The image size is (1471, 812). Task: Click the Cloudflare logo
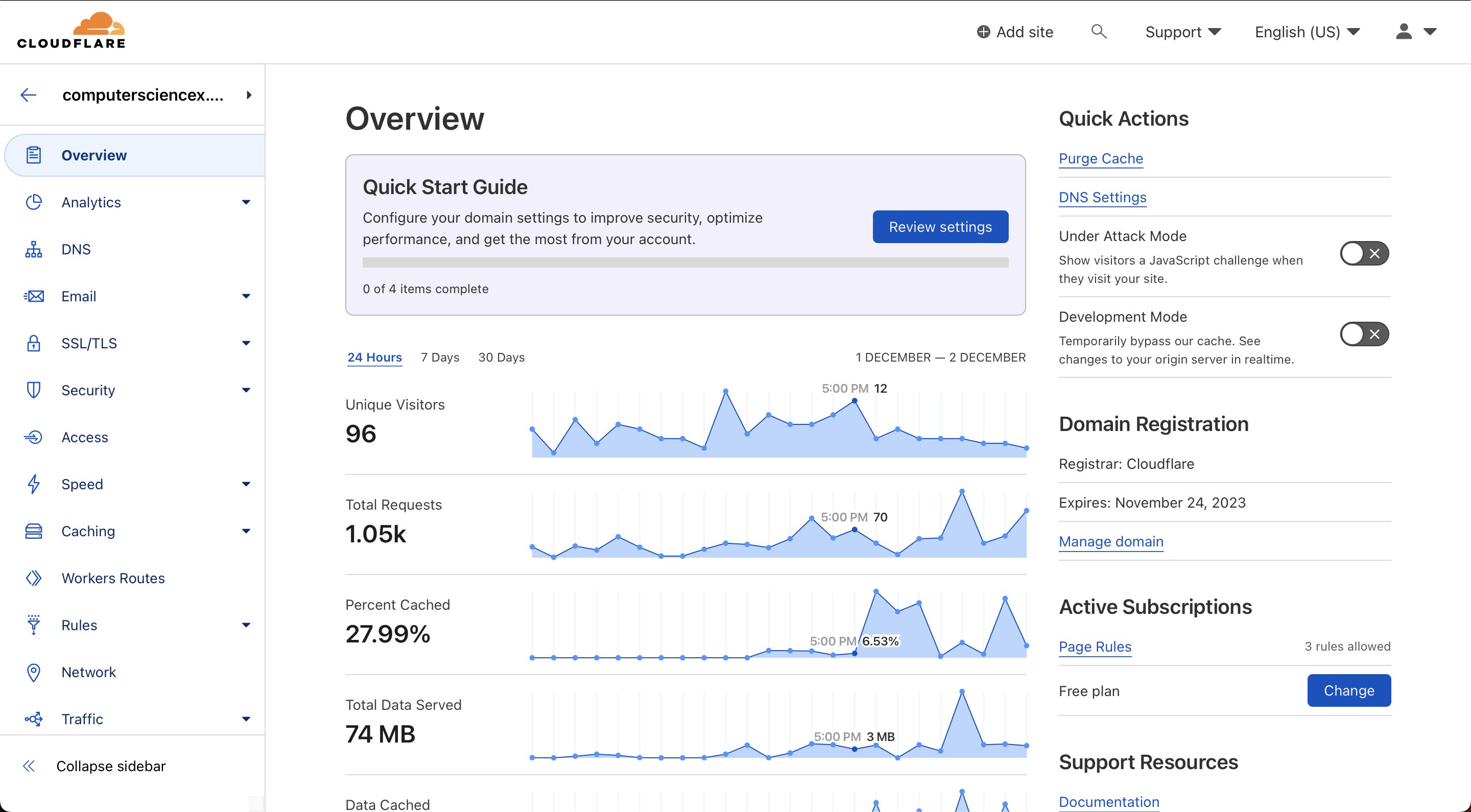pos(72,31)
